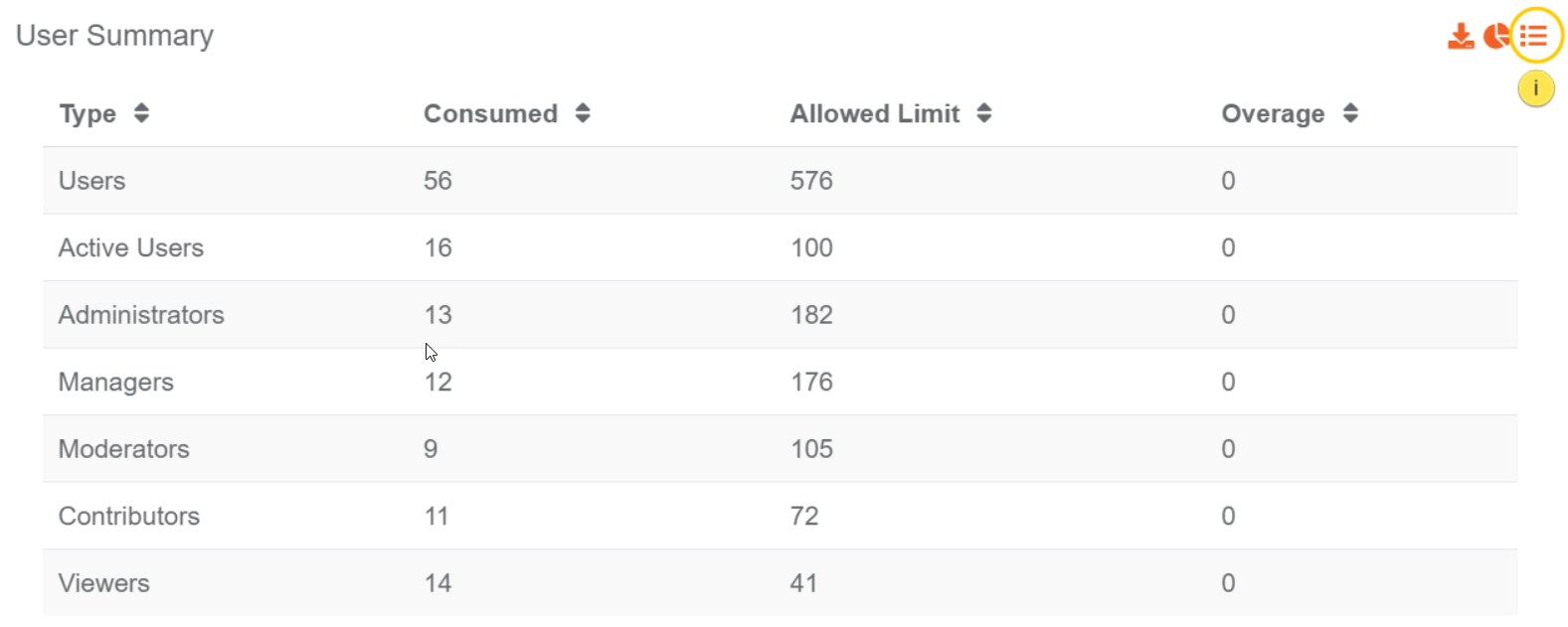Sort by Consumed using sort arrows
This screenshot has height=627, width=1568.
point(583,113)
